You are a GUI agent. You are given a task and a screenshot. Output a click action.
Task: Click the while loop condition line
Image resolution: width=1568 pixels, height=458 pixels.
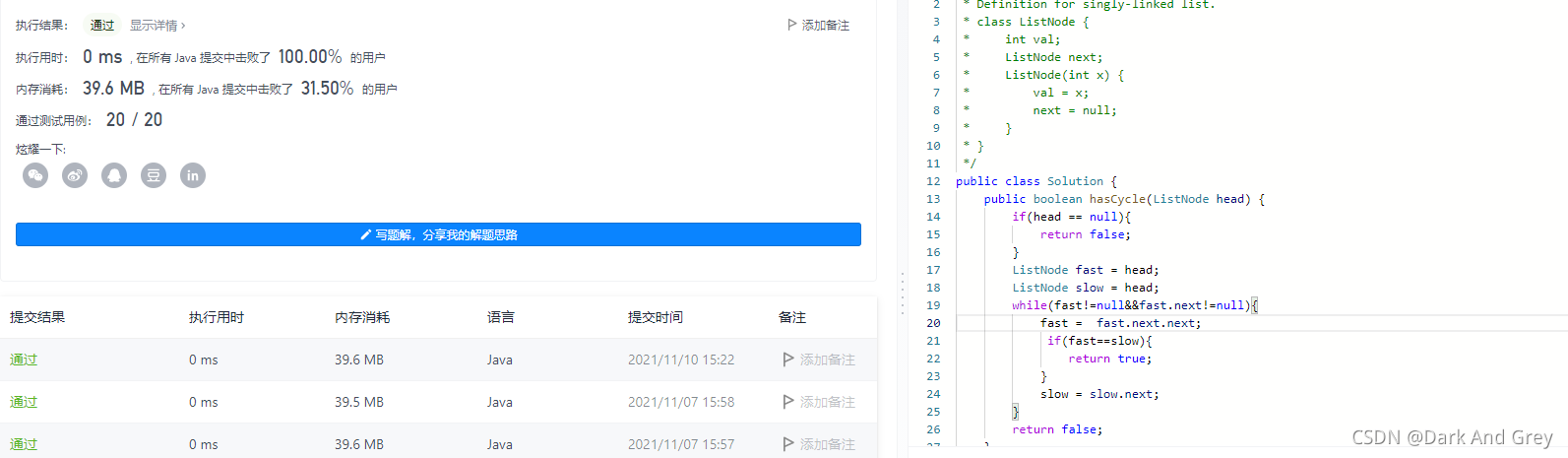coord(1135,305)
